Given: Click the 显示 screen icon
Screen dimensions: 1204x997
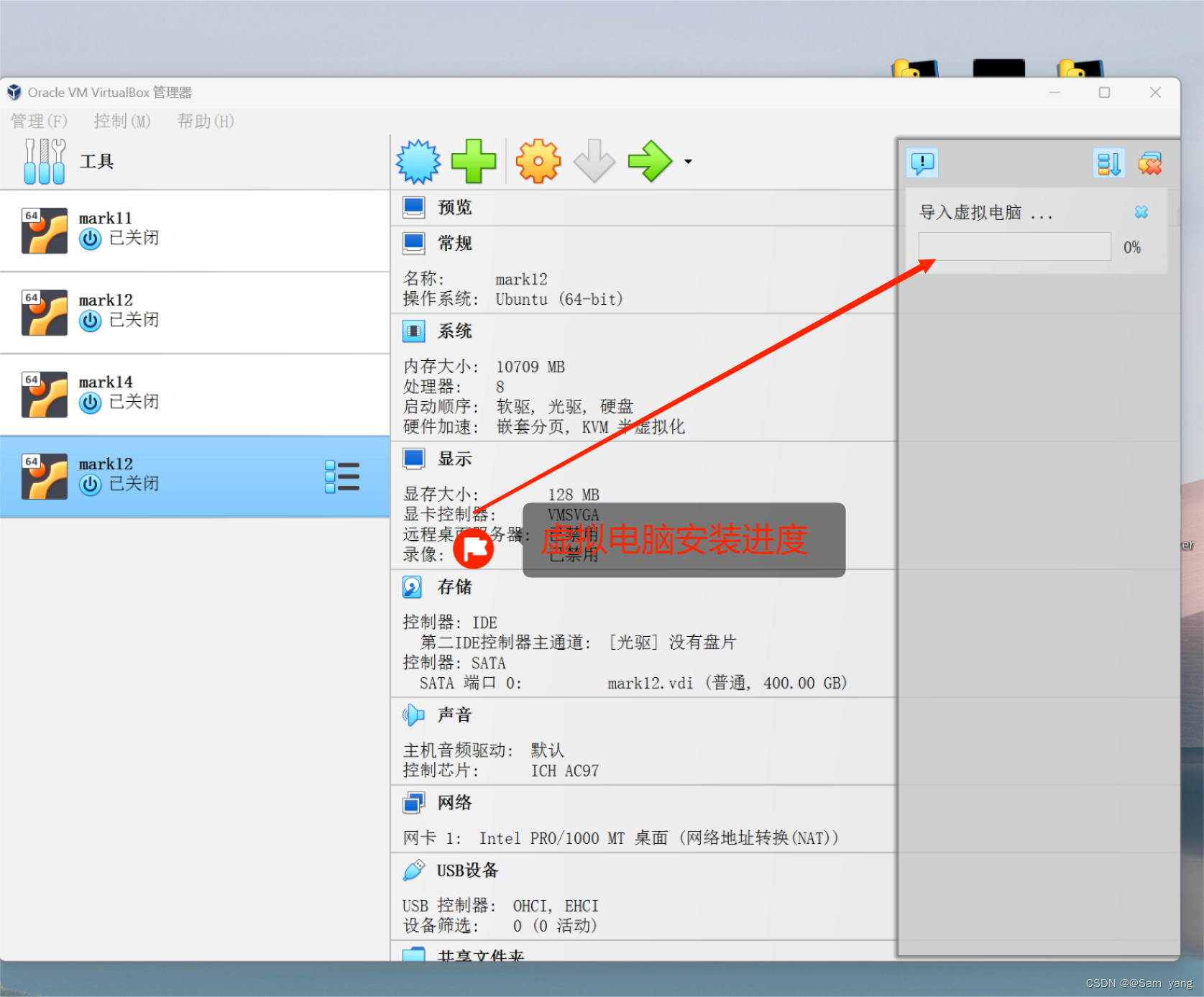Looking at the screenshot, I should [413, 459].
